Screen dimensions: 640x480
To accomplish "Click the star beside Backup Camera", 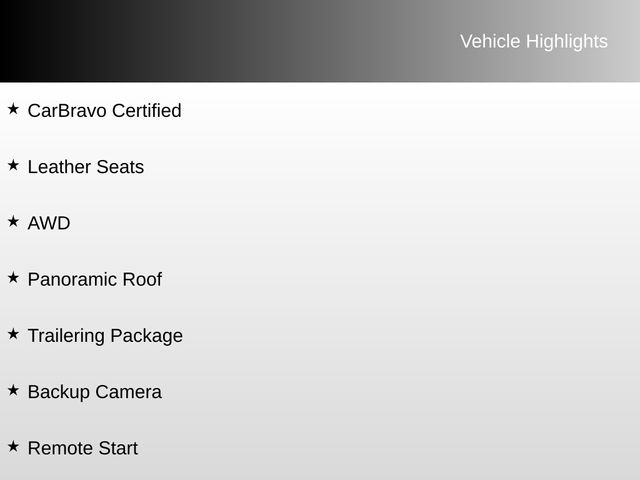I will pos(13,391).
